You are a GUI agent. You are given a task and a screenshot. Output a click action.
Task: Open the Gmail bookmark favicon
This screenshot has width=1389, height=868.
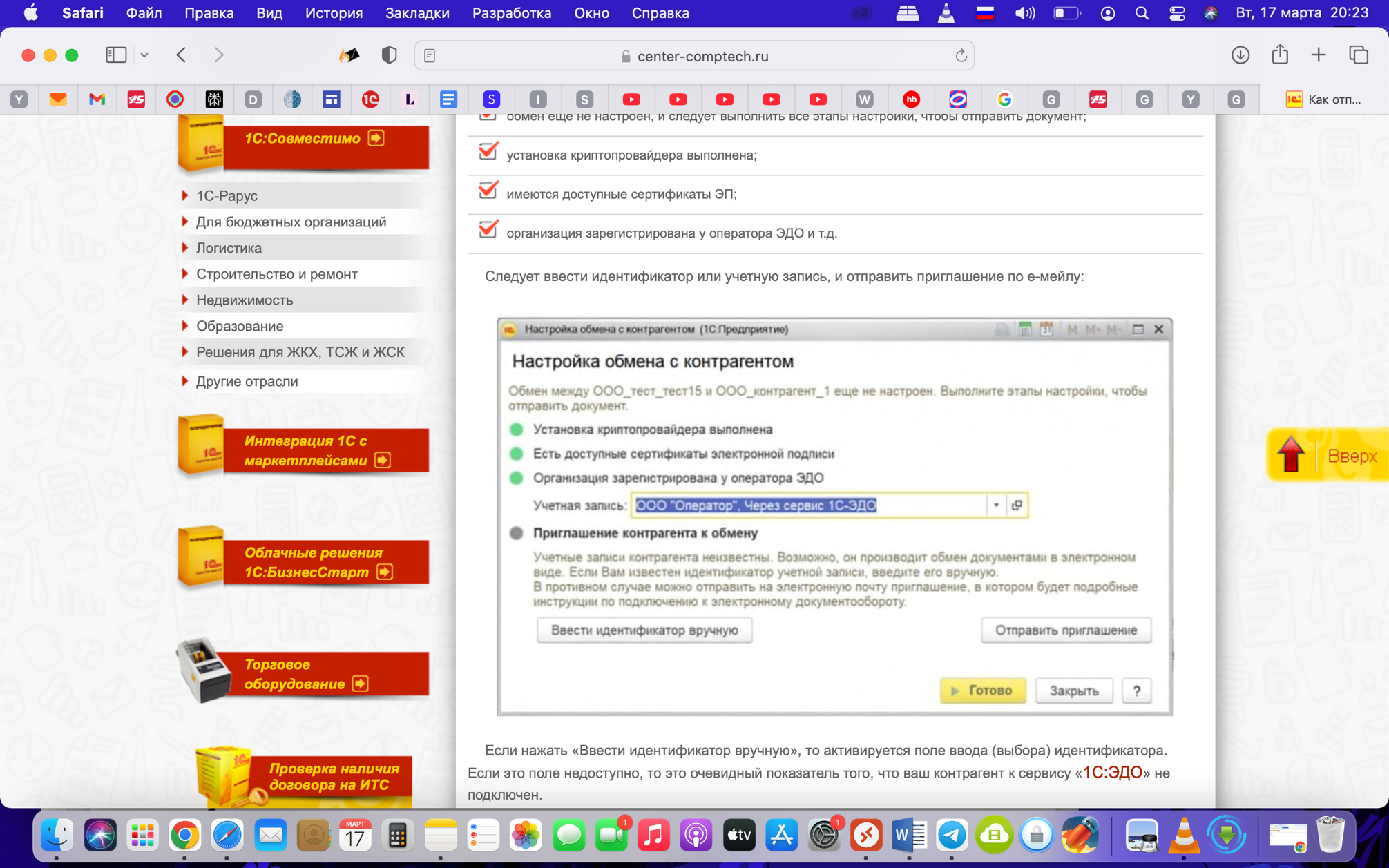coord(97,99)
